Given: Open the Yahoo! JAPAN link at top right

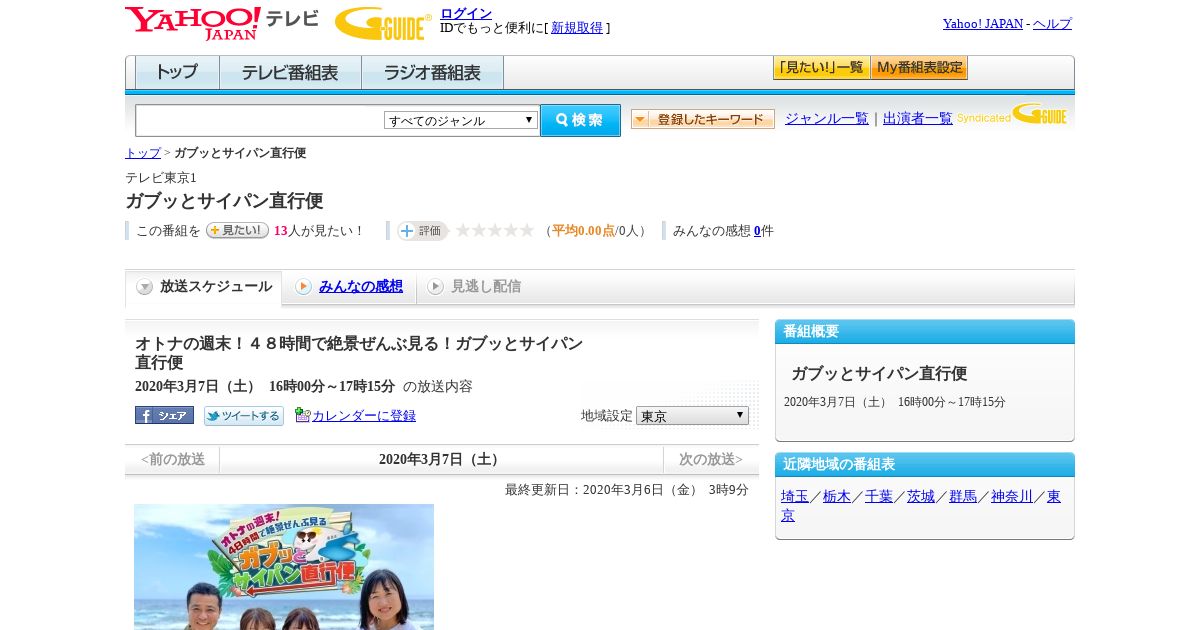Looking at the screenshot, I should pos(983,23).
